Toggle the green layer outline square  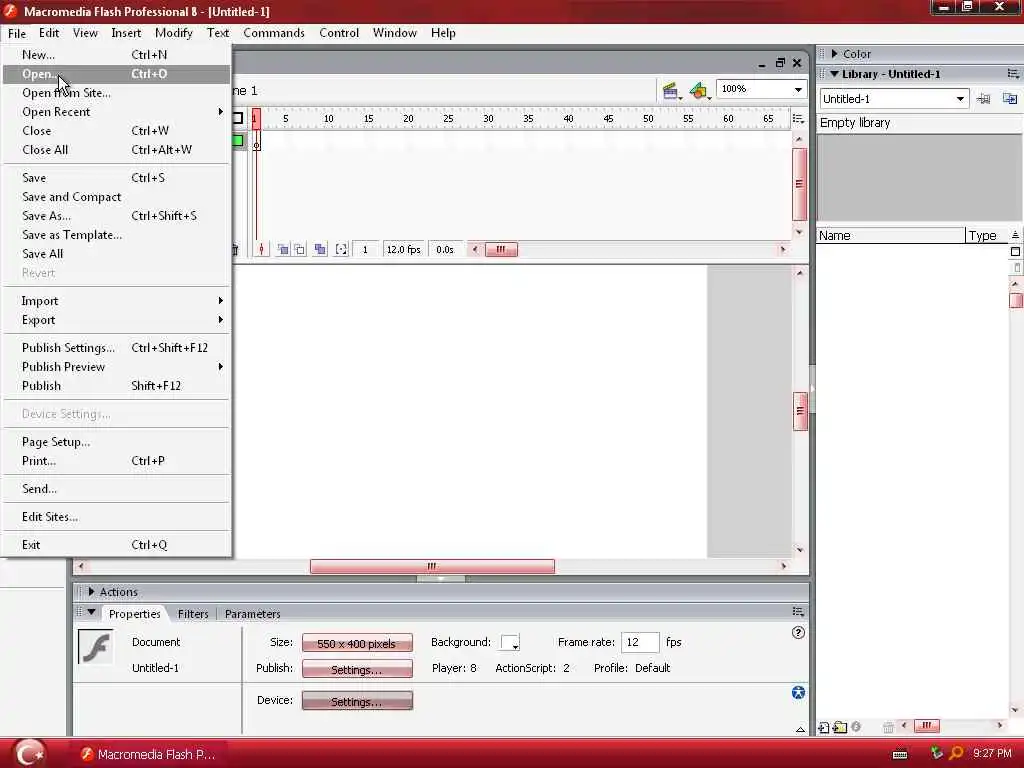(x=238, y=140)
